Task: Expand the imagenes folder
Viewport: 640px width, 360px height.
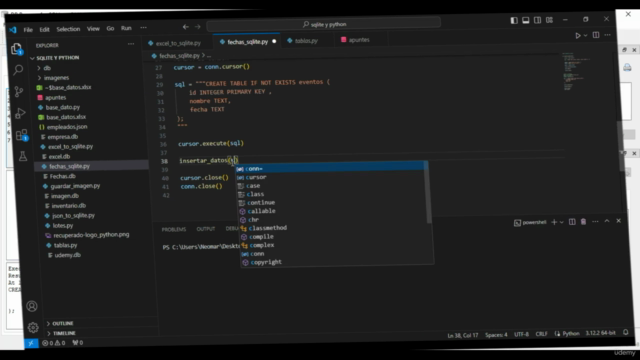Action: (56, 78)
